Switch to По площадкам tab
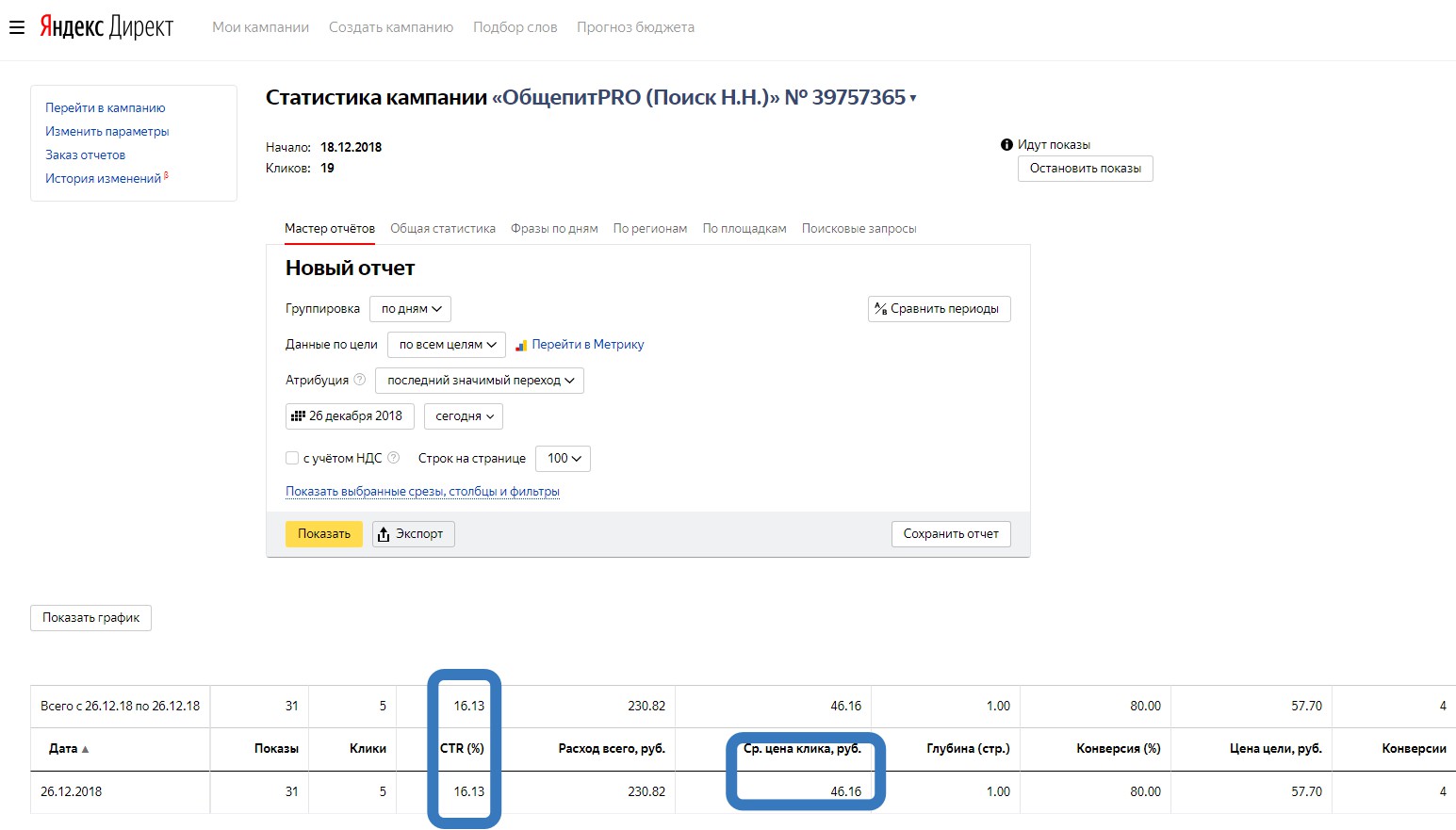1456x830 pixels. coord(744,229)
